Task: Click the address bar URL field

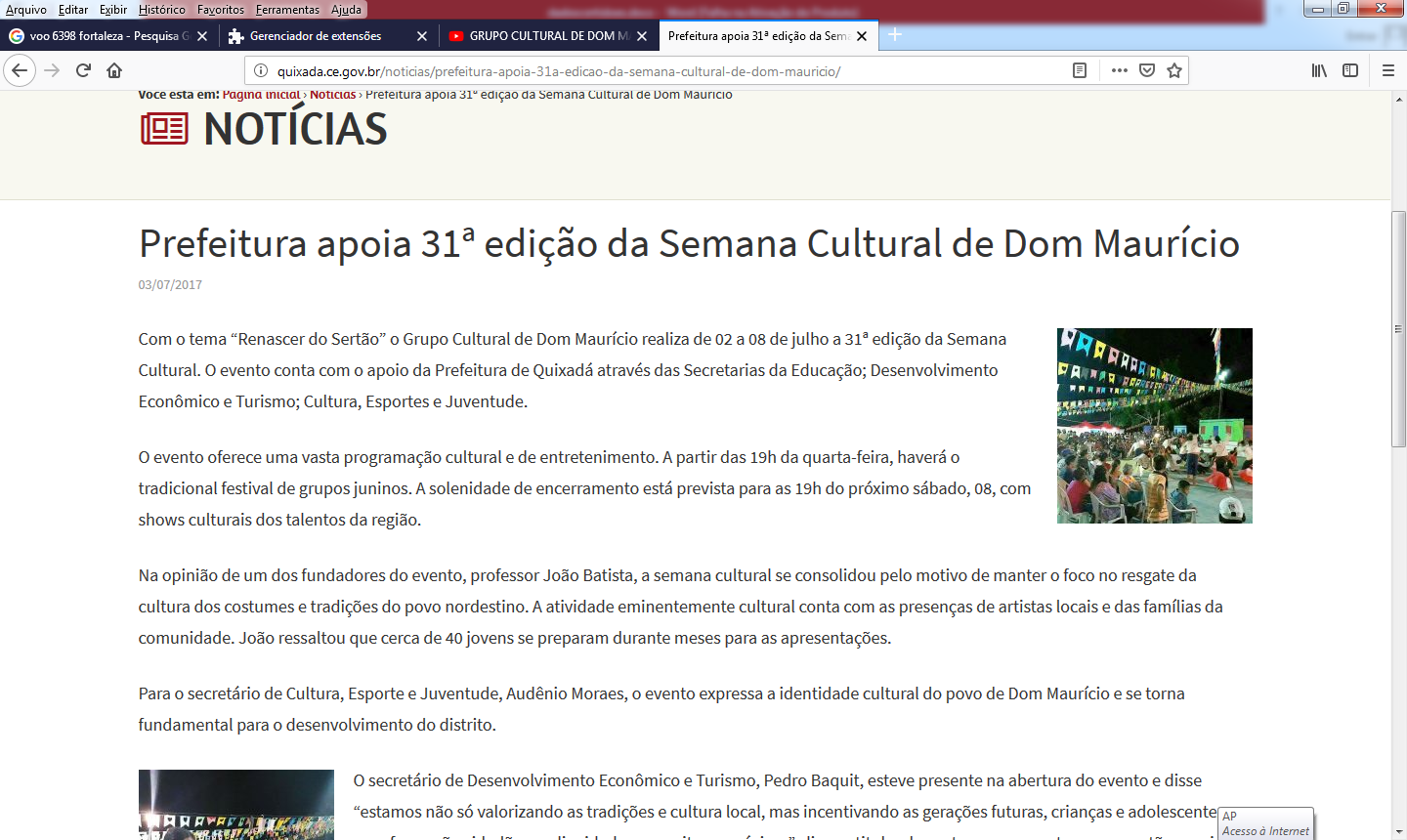Action: point(664,71)
